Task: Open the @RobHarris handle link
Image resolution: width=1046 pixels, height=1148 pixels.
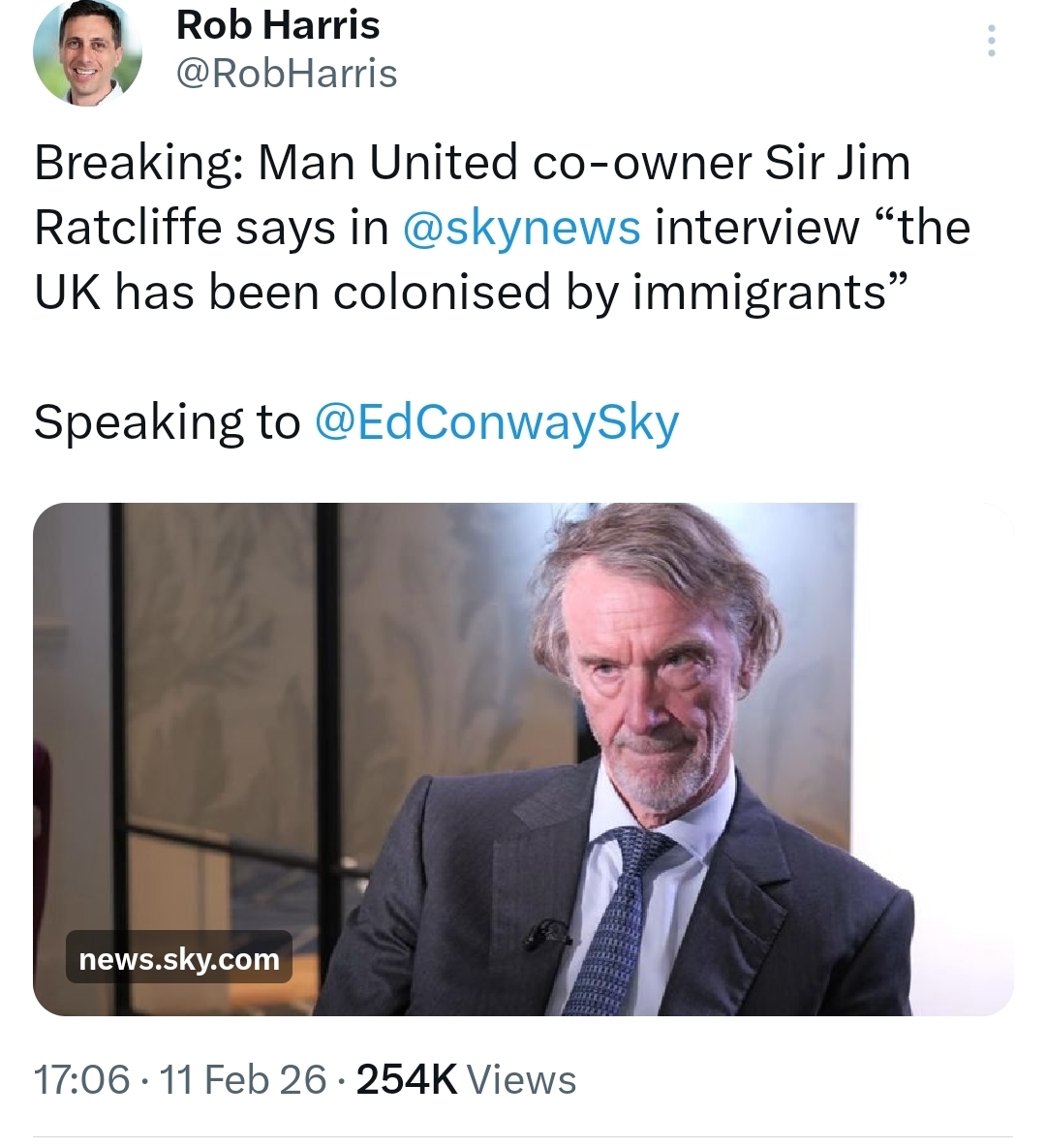Action: tap(287, 74)
